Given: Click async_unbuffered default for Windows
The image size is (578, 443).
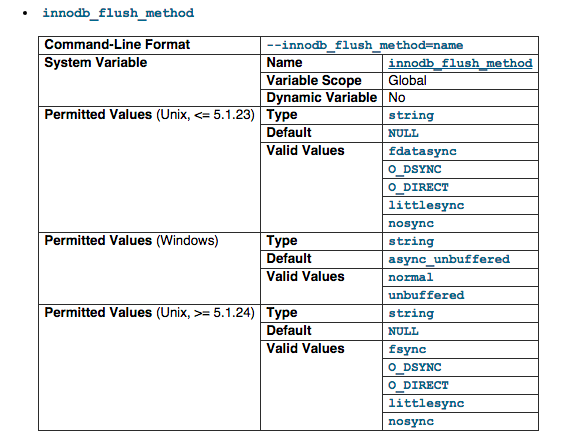Looking at the screenshot, I should [x=449, y=259].
